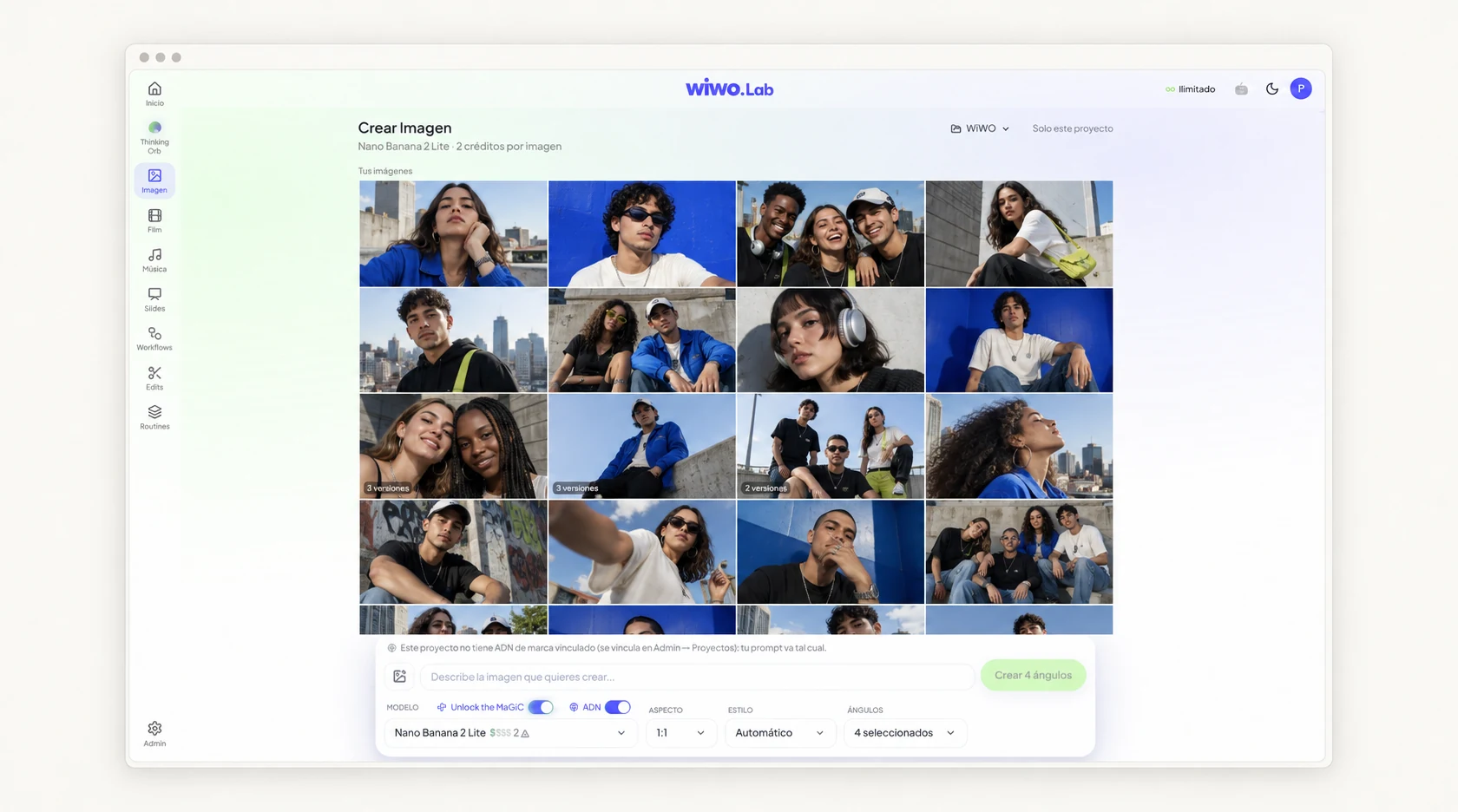This screenshot has height=812, width=1458.
Task: Click the '2 versiones' badge
Action: click(765, 488)
